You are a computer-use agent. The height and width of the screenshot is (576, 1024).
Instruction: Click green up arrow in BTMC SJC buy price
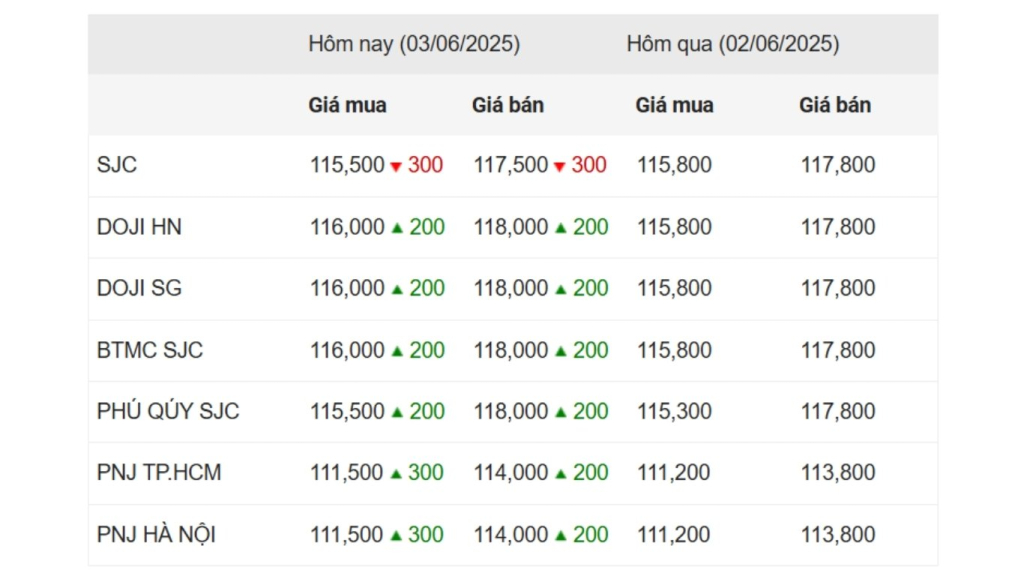tap(397, 351)
